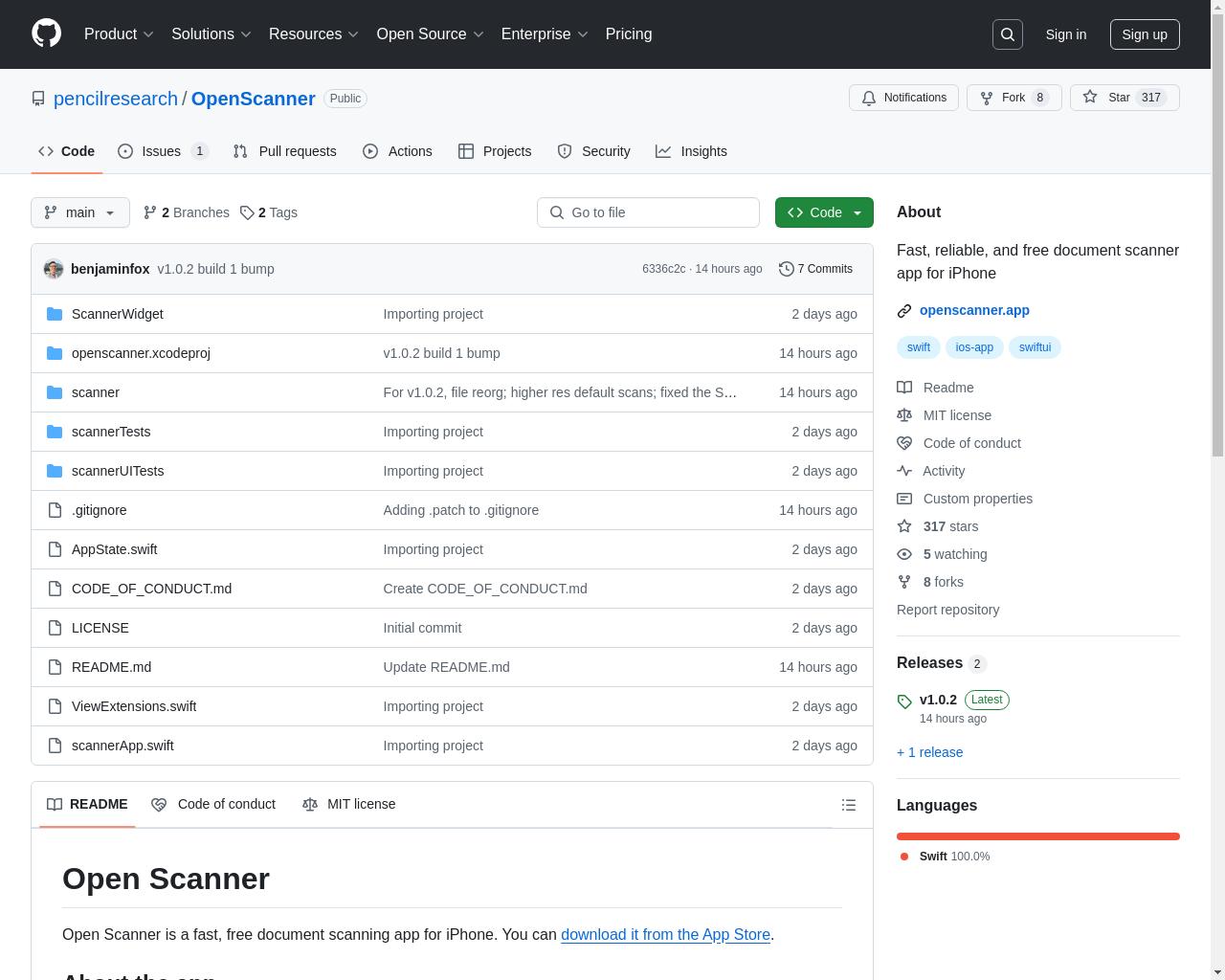Open the scanner folder
1225x980 pixels.
click(96, 392)
